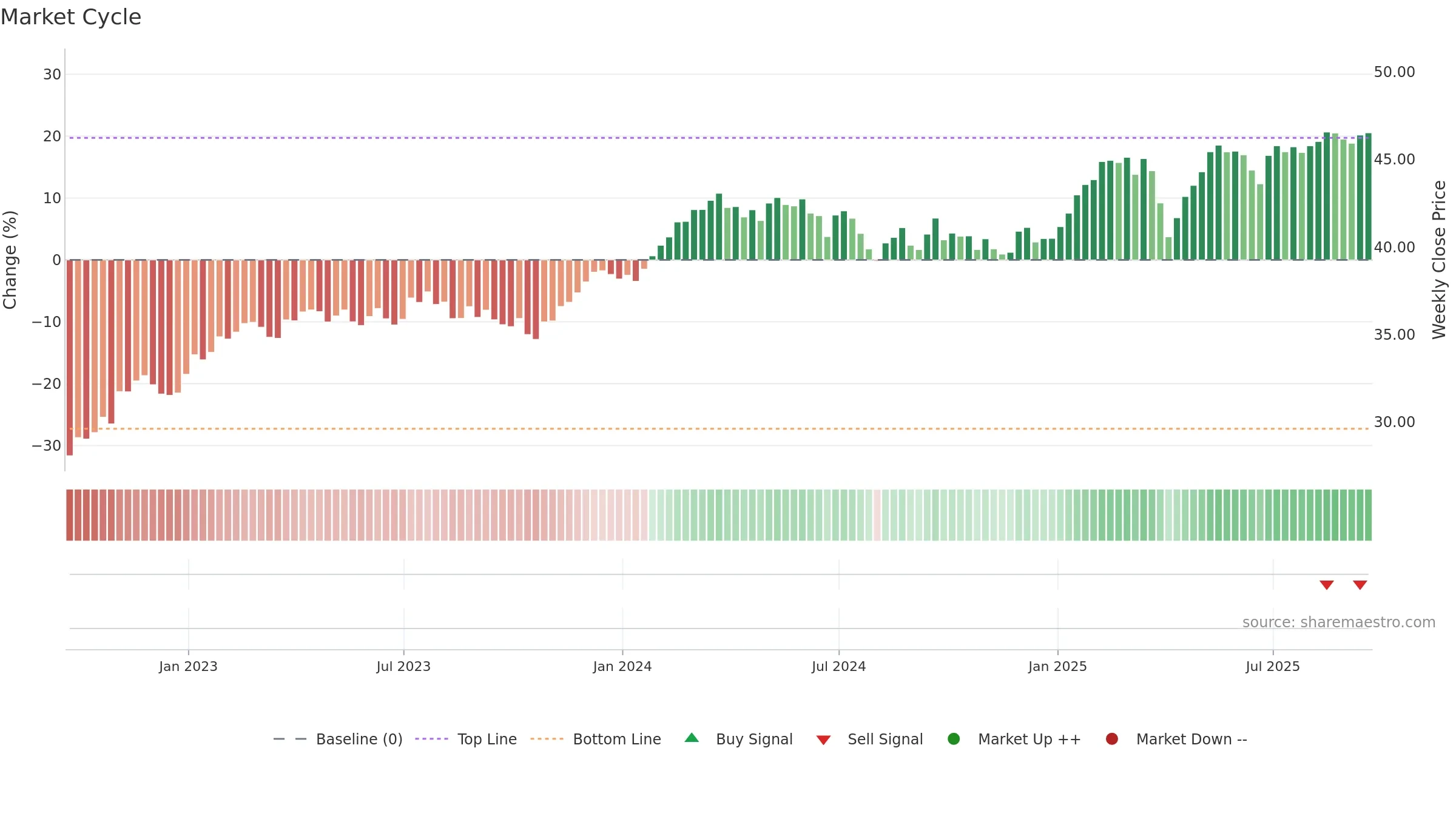This screenshot has height=819, width=1456.
Task: Click the lone pink cell in the green heat strip
Action: pyautogui.click(x=877, y=515)
